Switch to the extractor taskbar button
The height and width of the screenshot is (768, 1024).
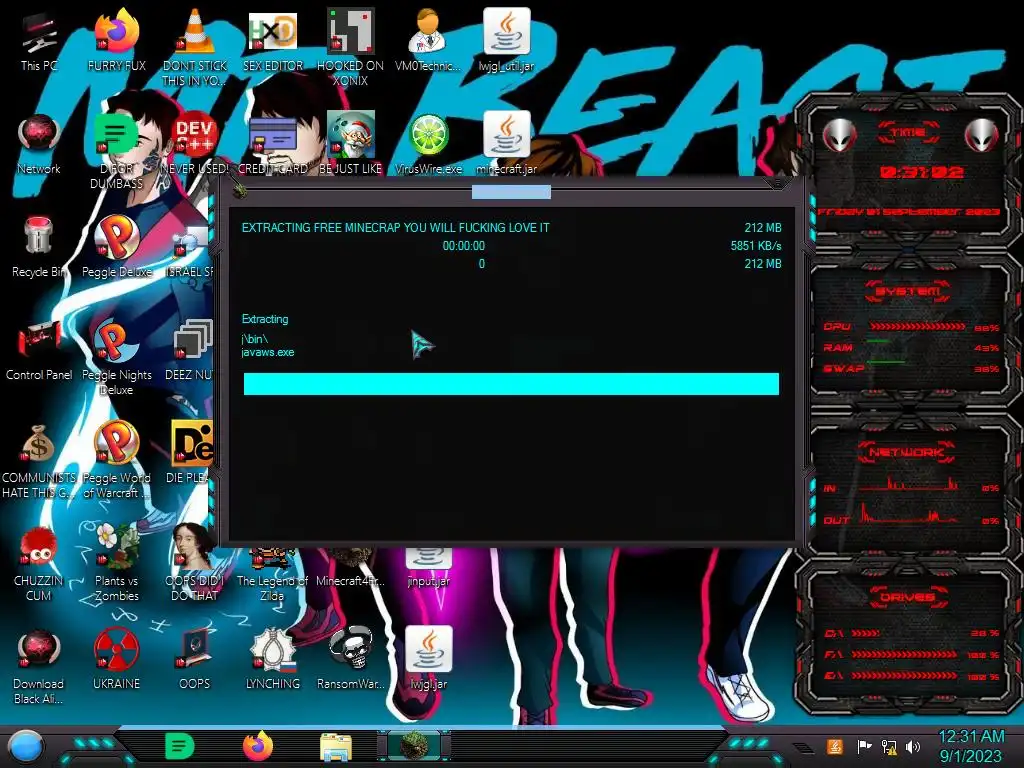(414, 746)
